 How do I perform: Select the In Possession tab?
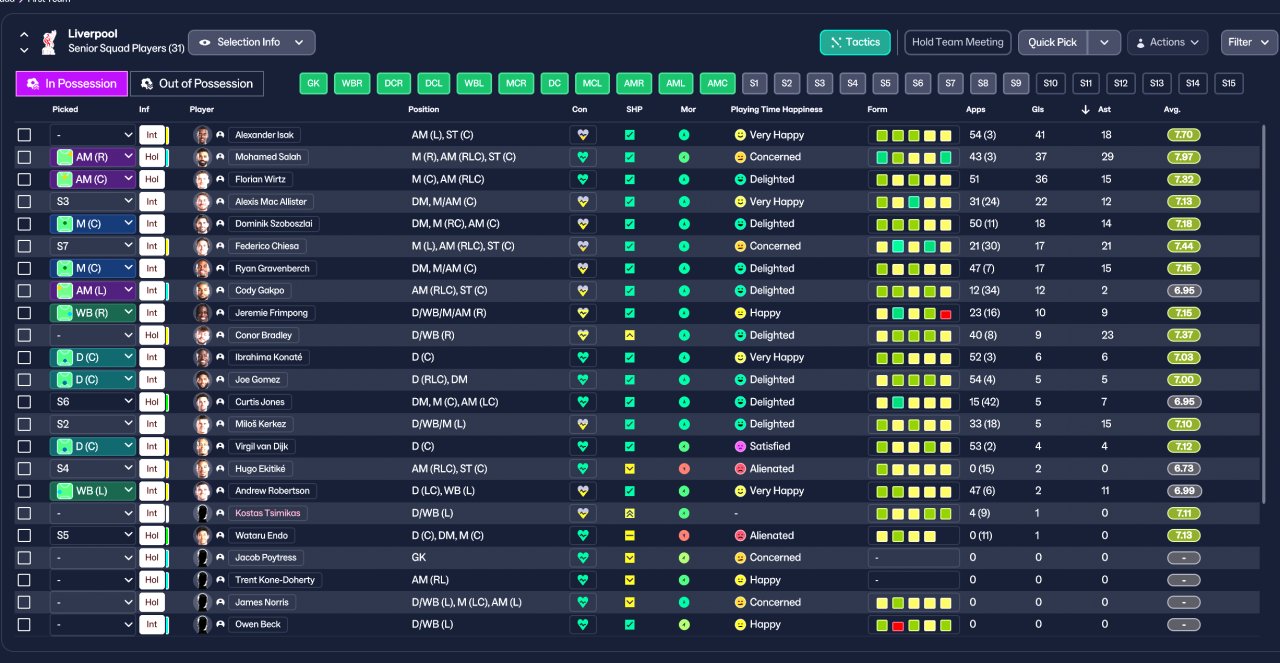pyautogui.click(x=72, y=84)
